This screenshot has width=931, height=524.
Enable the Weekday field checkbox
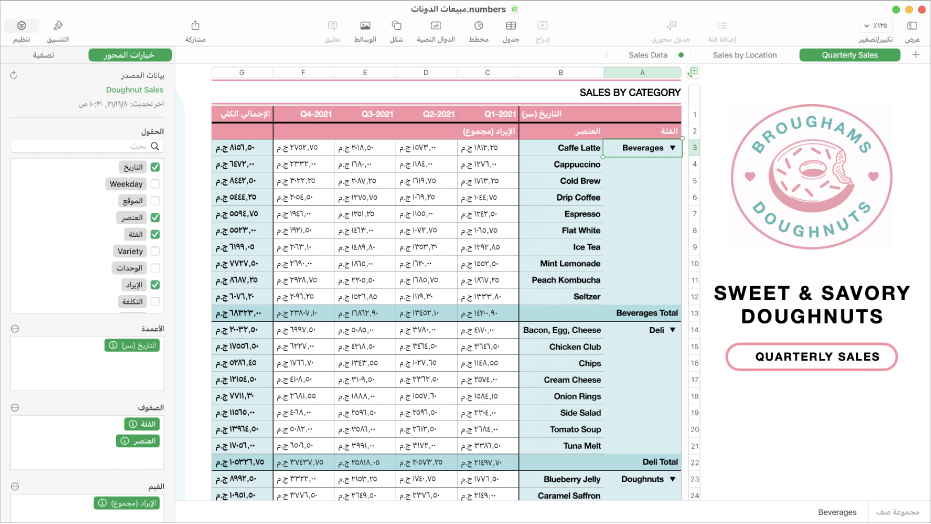tap(155, 184)
